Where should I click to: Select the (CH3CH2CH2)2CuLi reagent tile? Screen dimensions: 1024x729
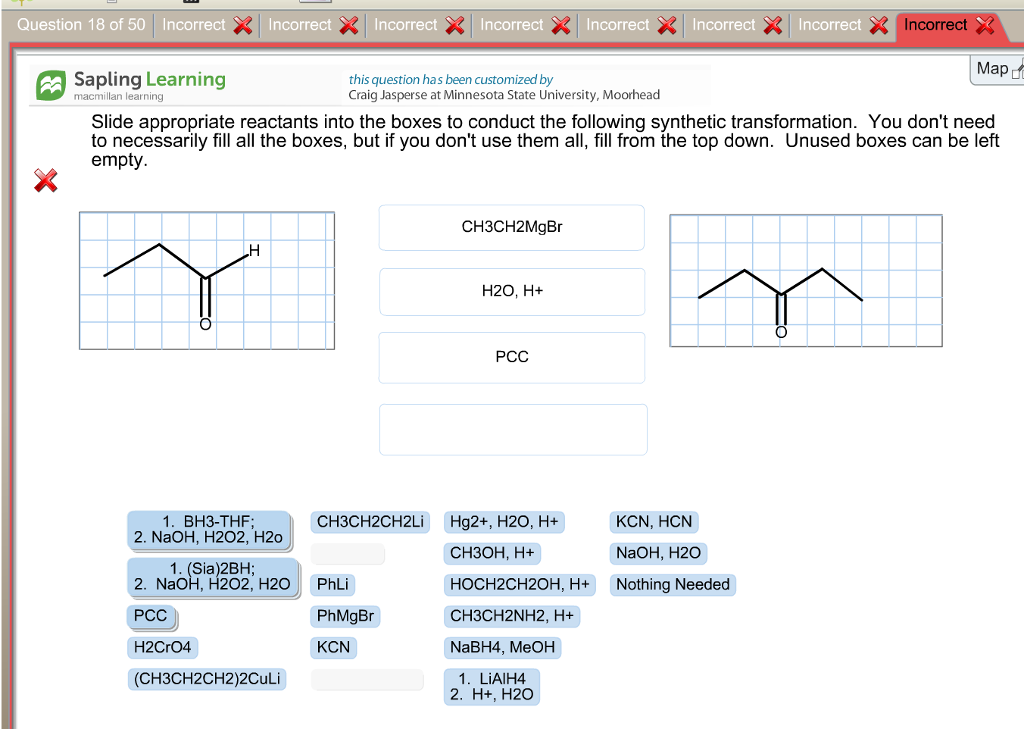(x=206, y=679)
